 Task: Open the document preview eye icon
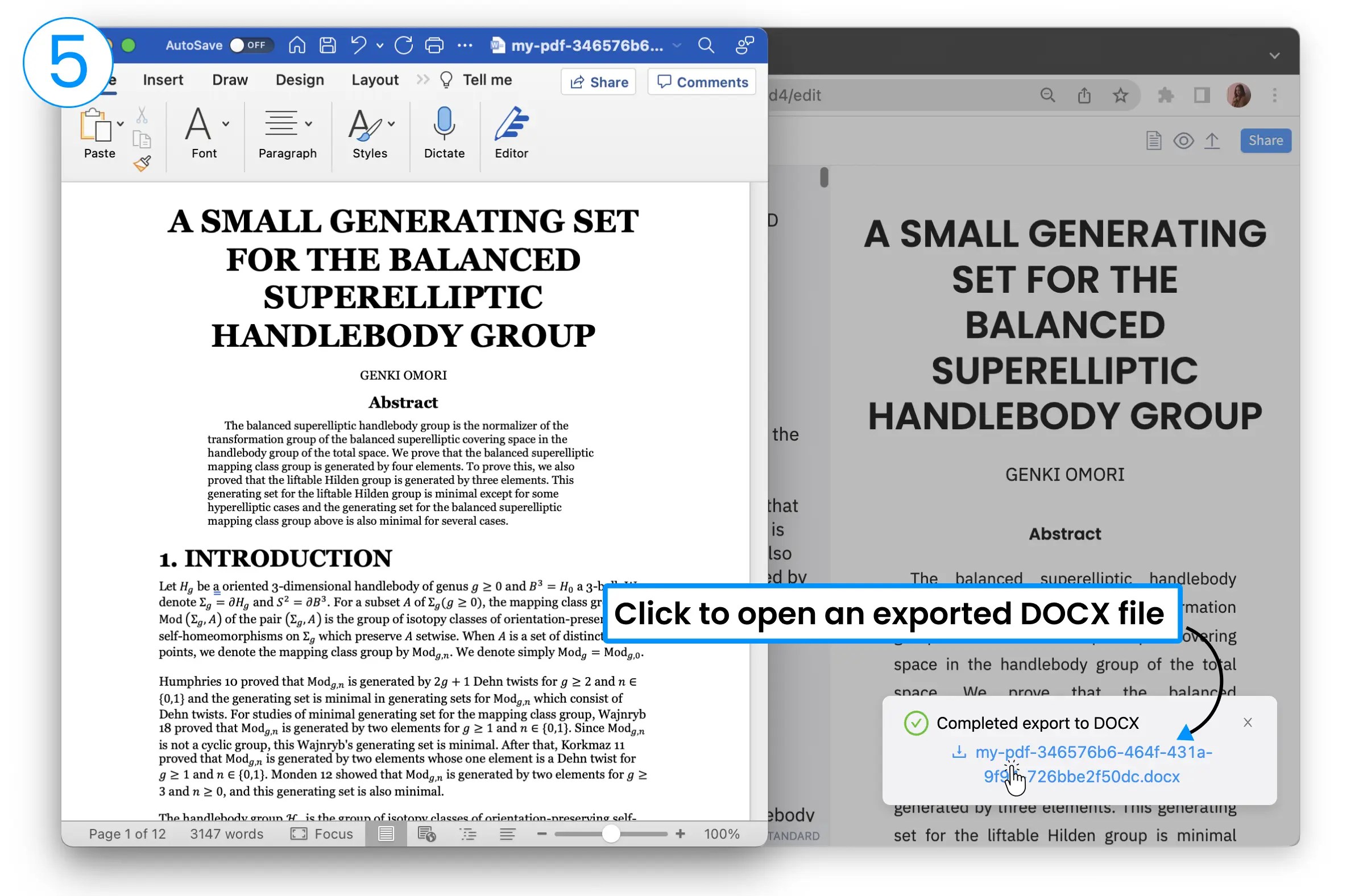click(1183, 140)
